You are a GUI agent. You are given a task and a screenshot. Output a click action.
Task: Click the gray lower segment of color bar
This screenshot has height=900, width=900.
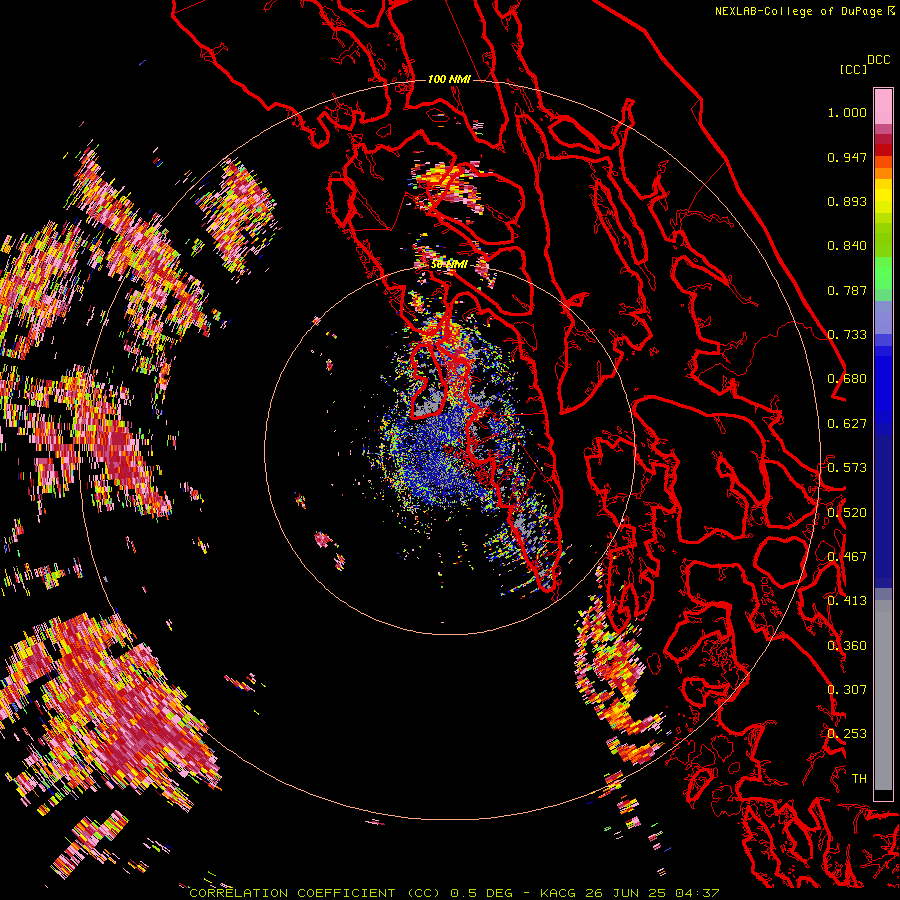coord(883,695)
